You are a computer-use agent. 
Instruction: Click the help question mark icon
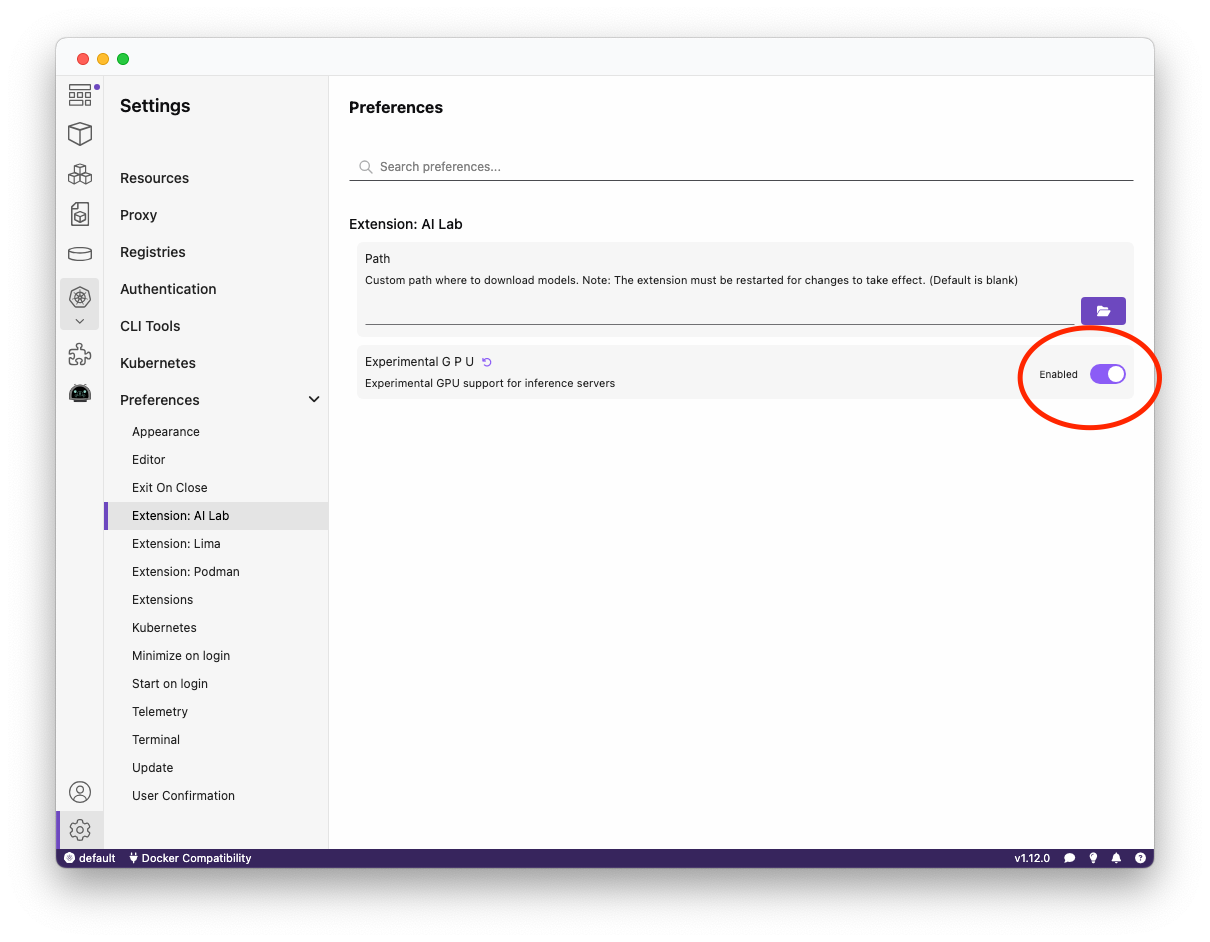pos(1140,858)
